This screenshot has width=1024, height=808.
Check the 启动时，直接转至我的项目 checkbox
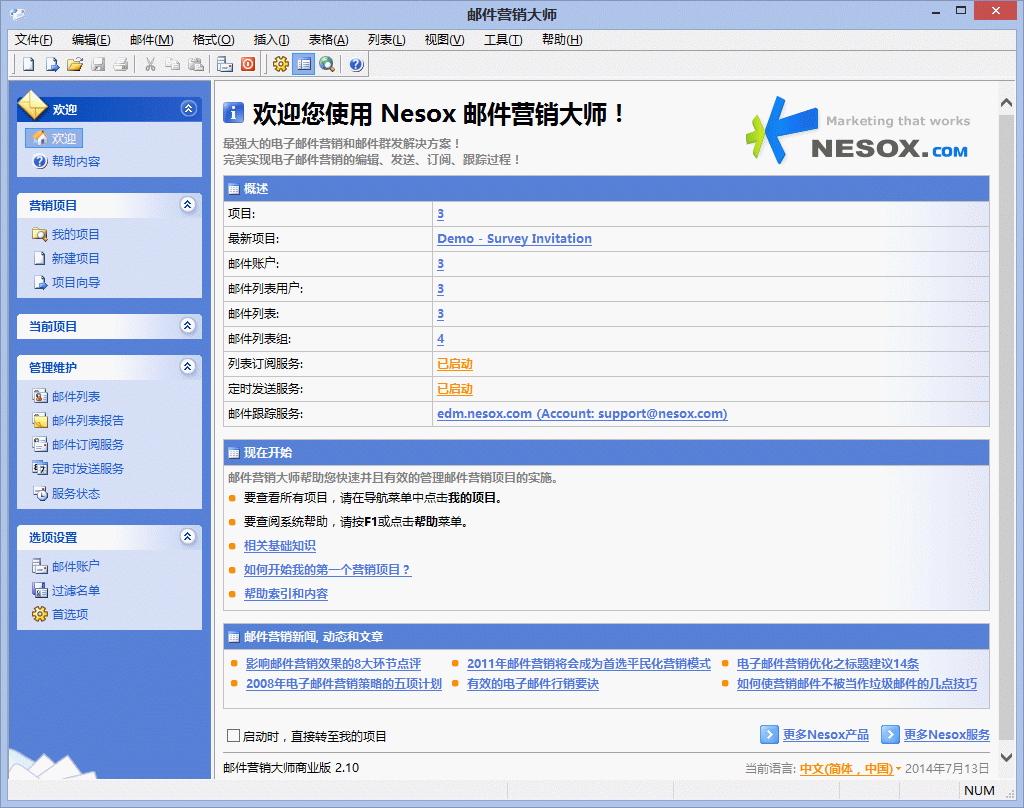[233, 736]
